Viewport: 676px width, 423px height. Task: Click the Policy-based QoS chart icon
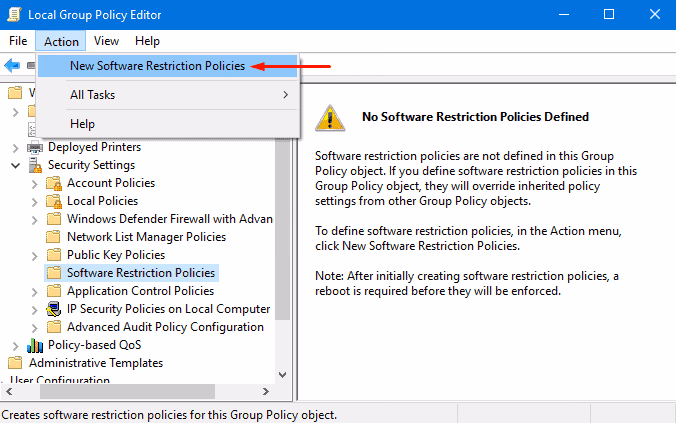click(x=35, y=345)
